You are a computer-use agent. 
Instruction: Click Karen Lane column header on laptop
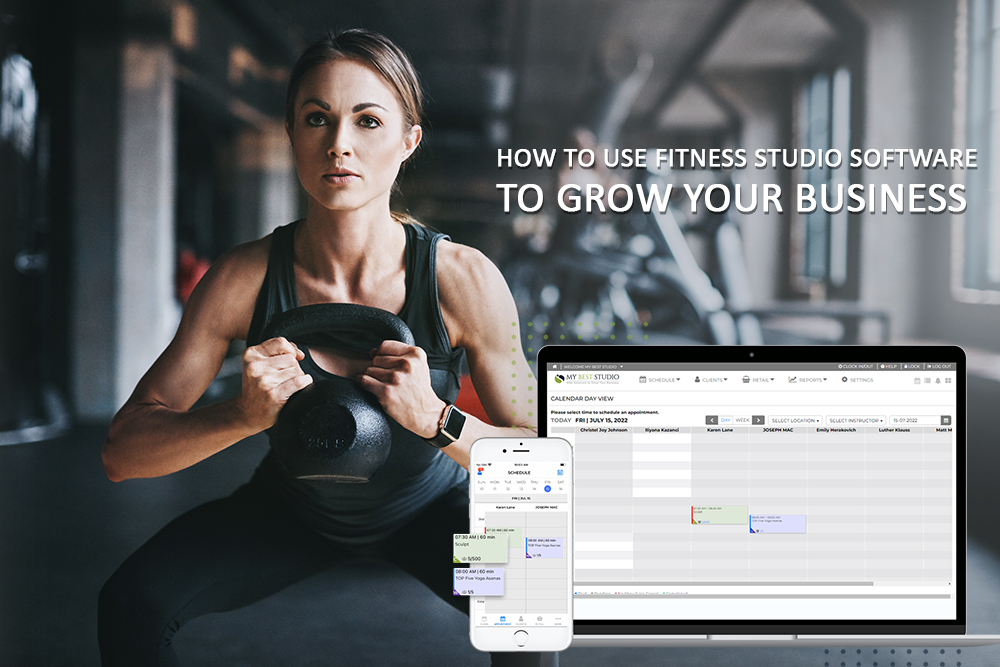[x=719, y=430]
